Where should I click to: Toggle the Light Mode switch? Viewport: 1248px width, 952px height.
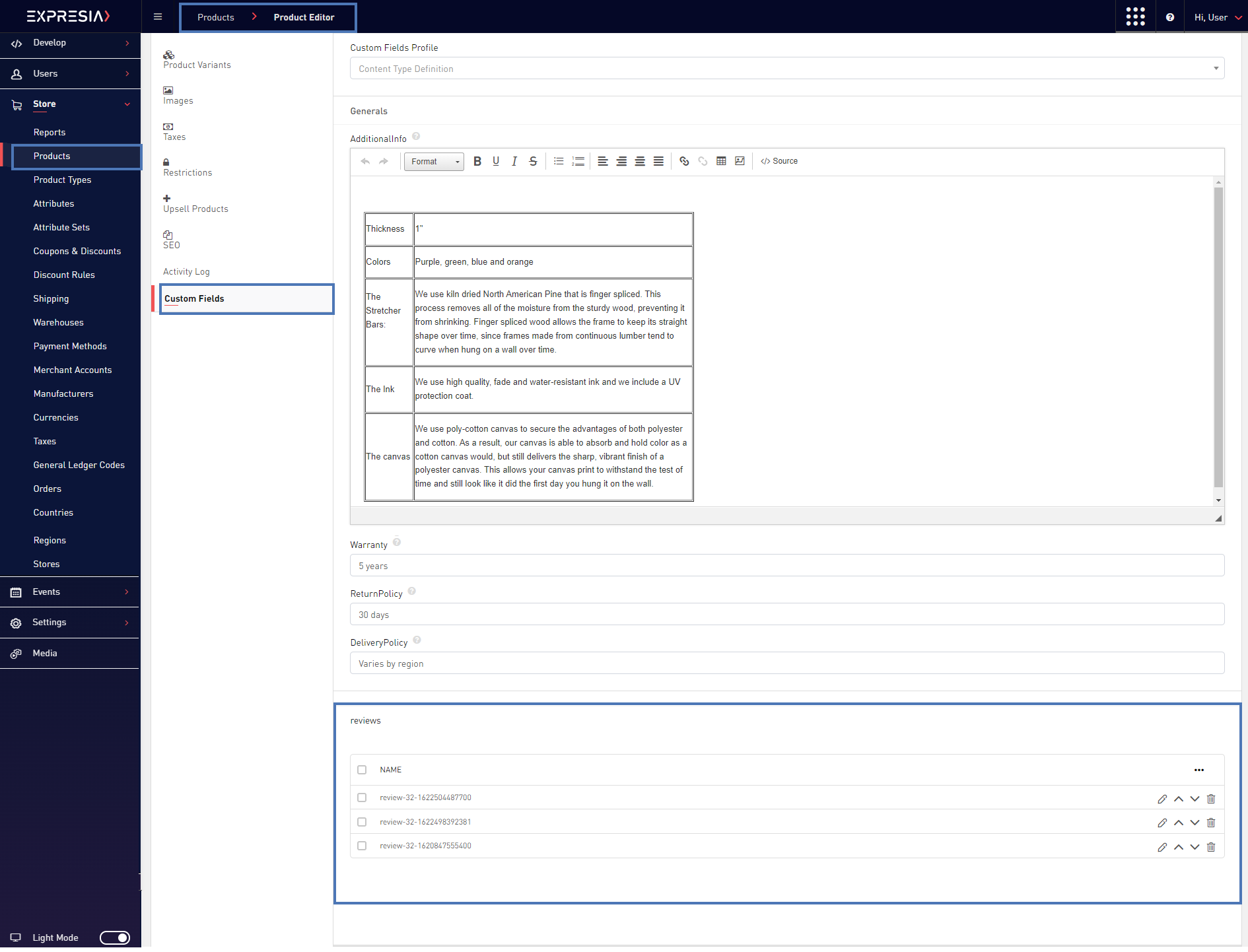click(x=115, y=937)
